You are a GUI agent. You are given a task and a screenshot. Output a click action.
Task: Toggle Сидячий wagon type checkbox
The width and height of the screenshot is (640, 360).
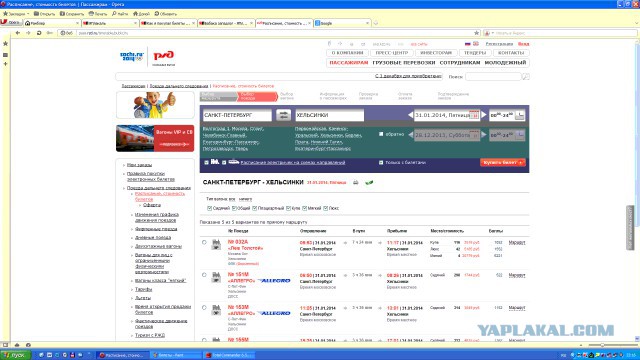click(x=209, y=208)
